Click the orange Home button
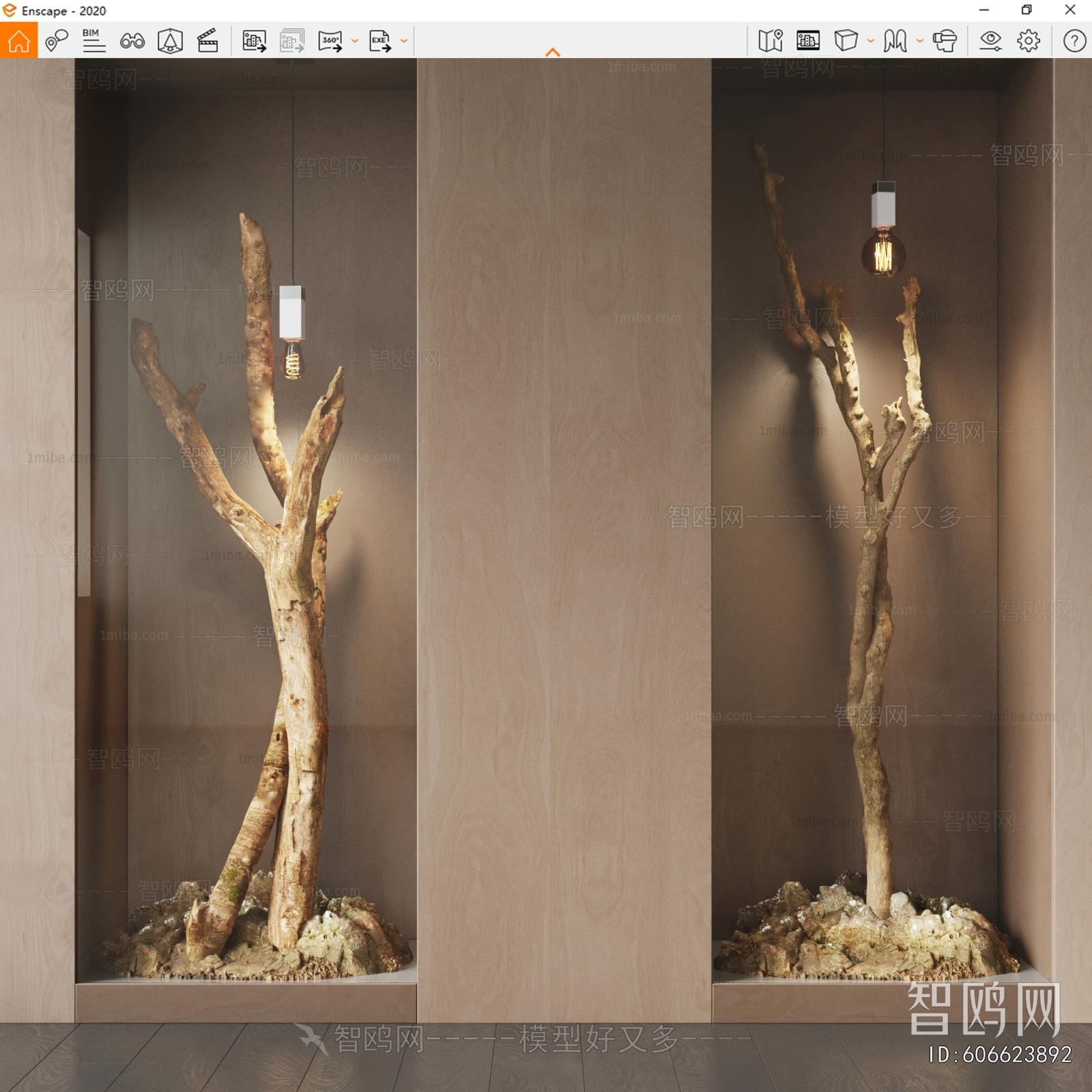1092x1092 pixels. click(18, 40)
